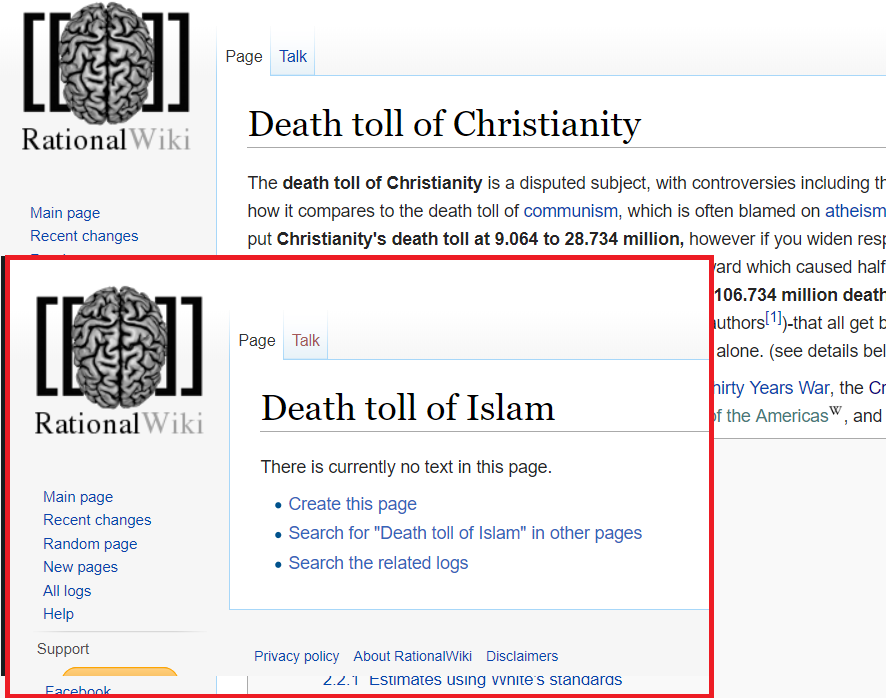Viewport: 886px width, 698px height.
Task: Open the Thirty Years War link
Action: coord(771,388)
